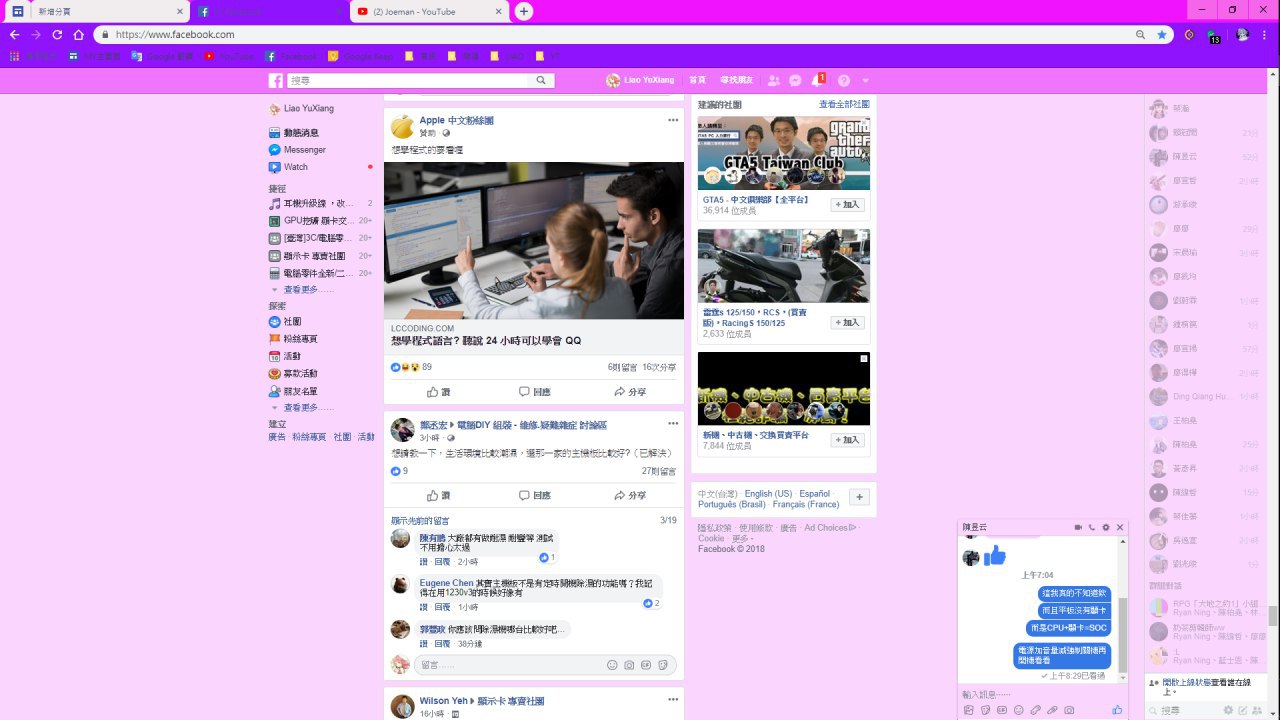
Task: Open options menu on 電腦DIY group post
Action: coord(673,424)
